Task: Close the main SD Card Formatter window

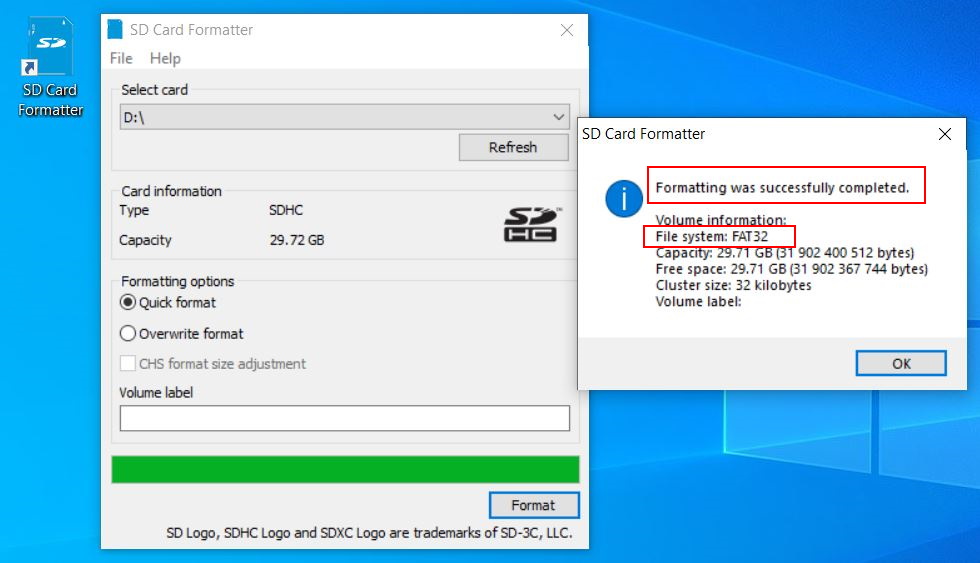Action: click(567, 30)
